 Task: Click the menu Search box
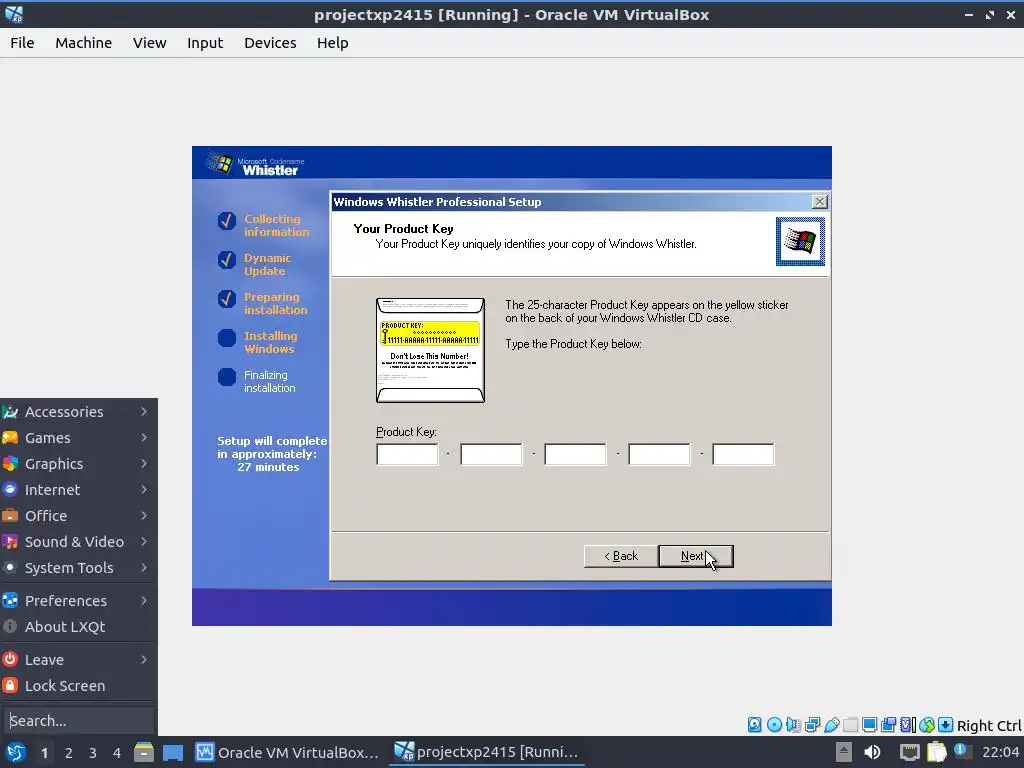[78, 721]
